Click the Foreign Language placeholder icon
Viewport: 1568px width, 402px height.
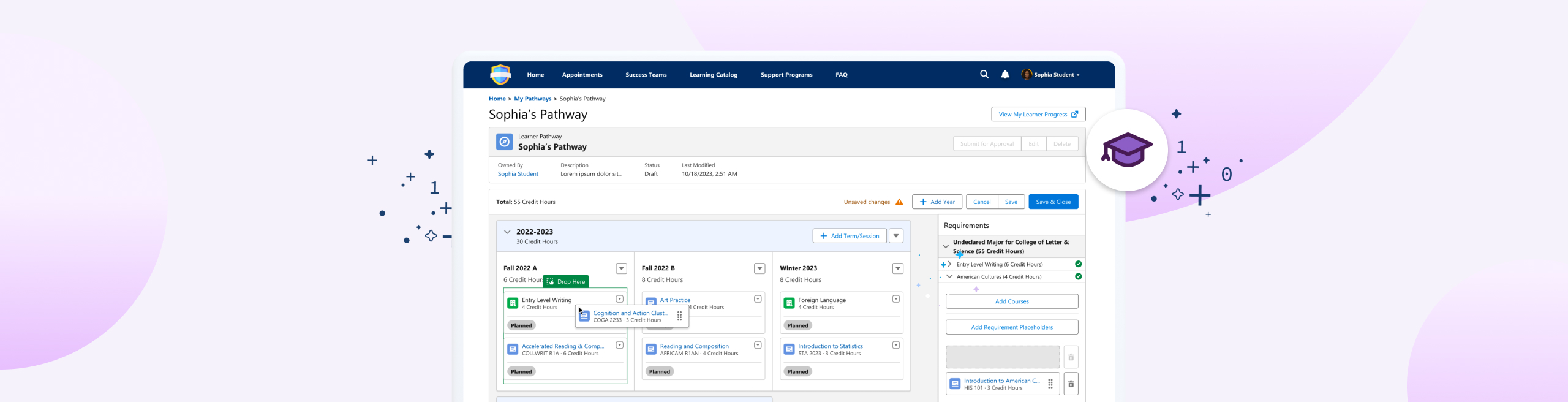789,303
